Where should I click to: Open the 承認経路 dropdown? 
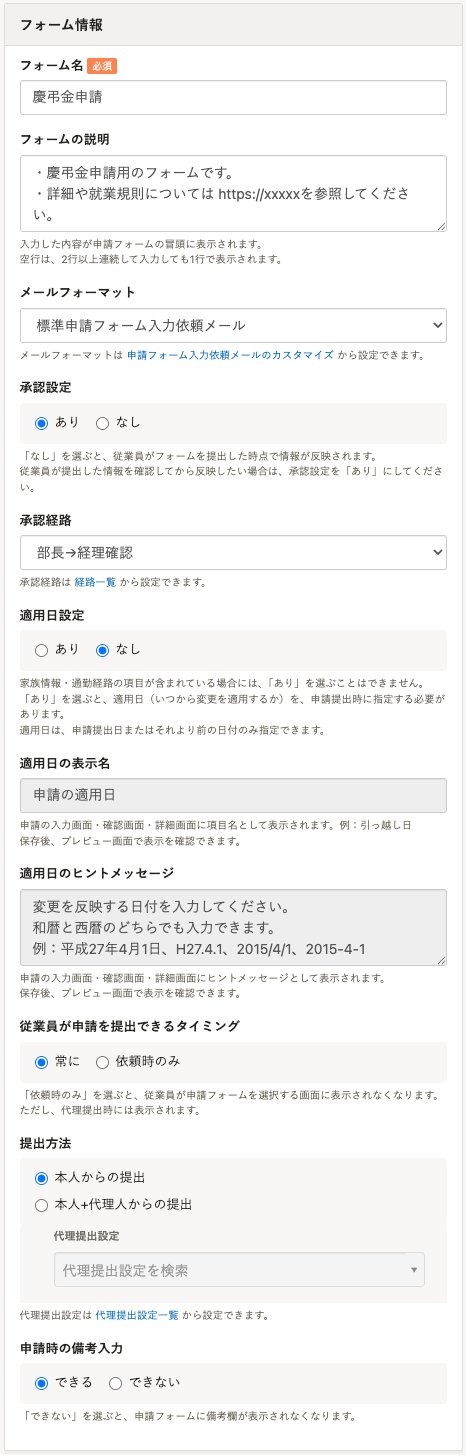click(233, 552)
